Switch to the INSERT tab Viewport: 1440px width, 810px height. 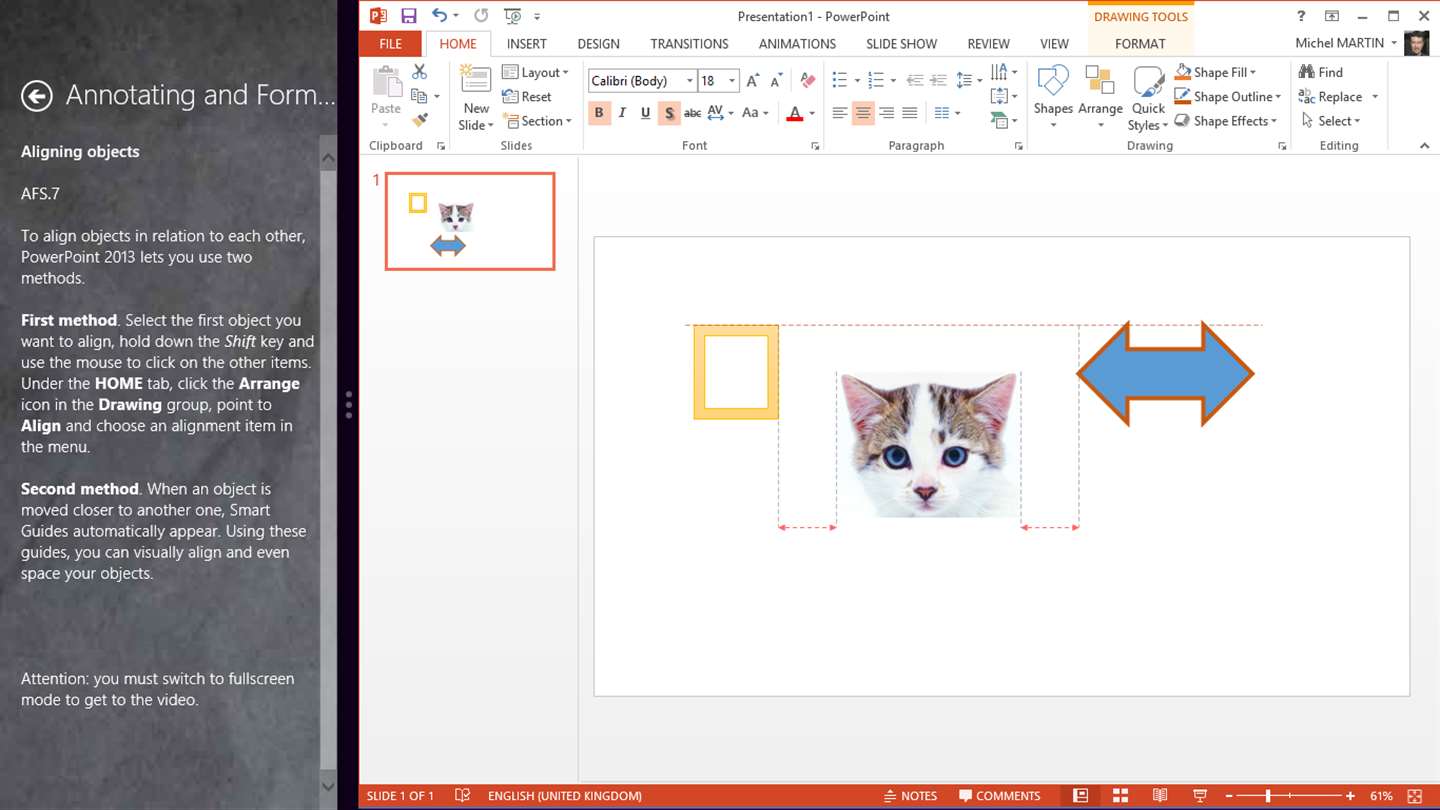(x=526, y=44)
